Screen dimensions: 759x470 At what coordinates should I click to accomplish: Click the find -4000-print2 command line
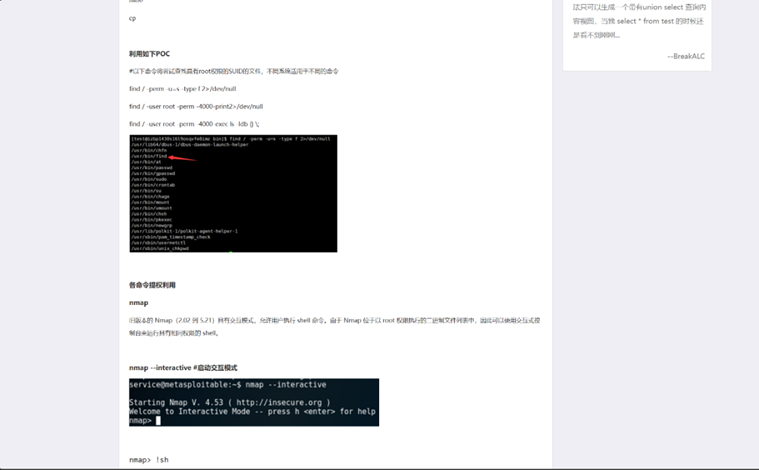coord(195,106)
